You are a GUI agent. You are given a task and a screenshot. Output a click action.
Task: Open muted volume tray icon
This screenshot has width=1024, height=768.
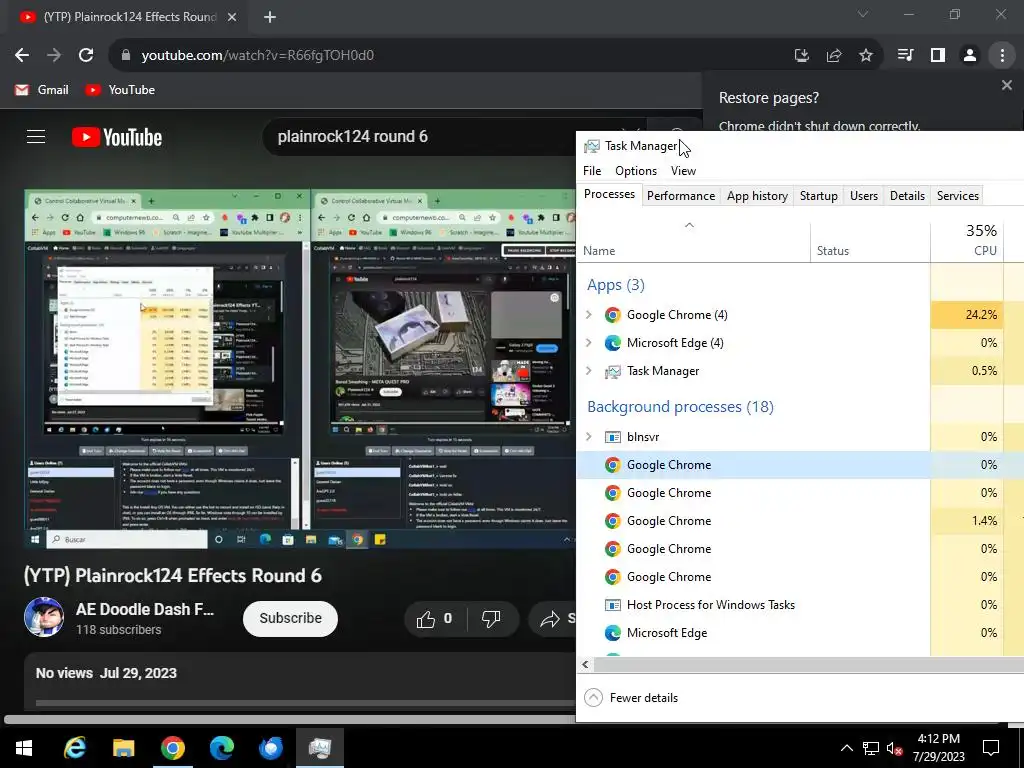[894, 748]
